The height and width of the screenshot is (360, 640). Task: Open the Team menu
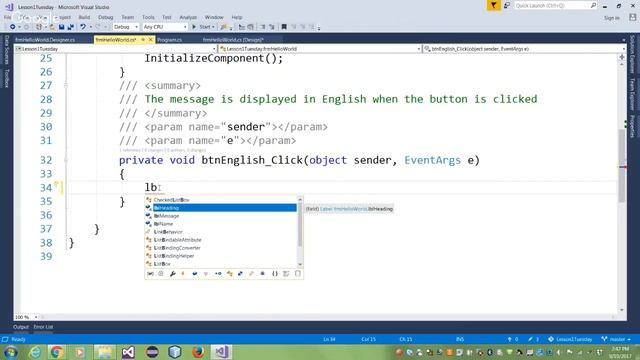point(128,17)
